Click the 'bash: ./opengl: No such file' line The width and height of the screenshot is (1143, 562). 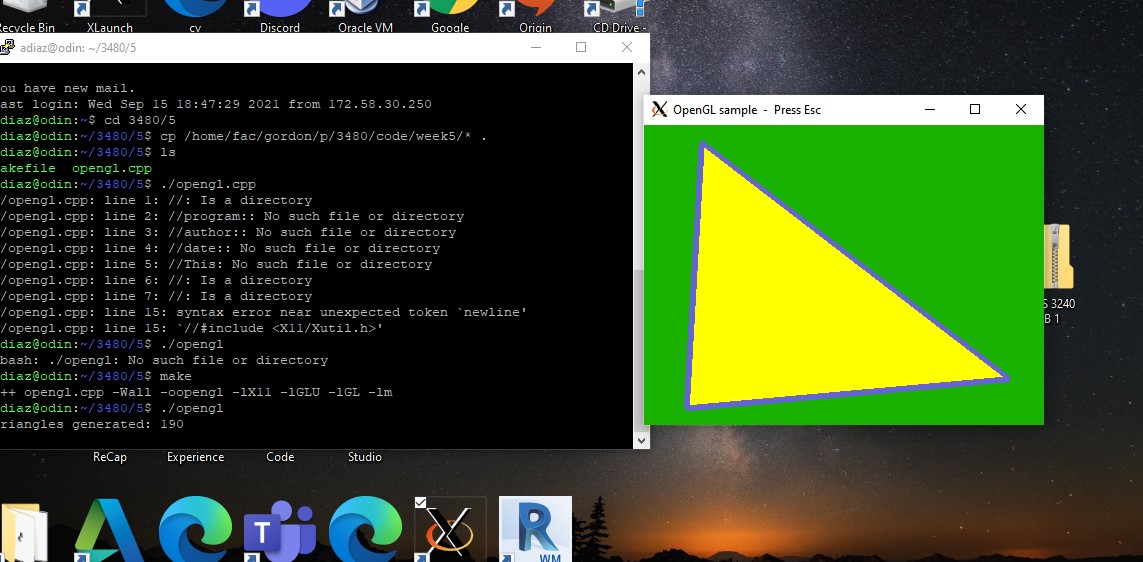pos(164,360)
